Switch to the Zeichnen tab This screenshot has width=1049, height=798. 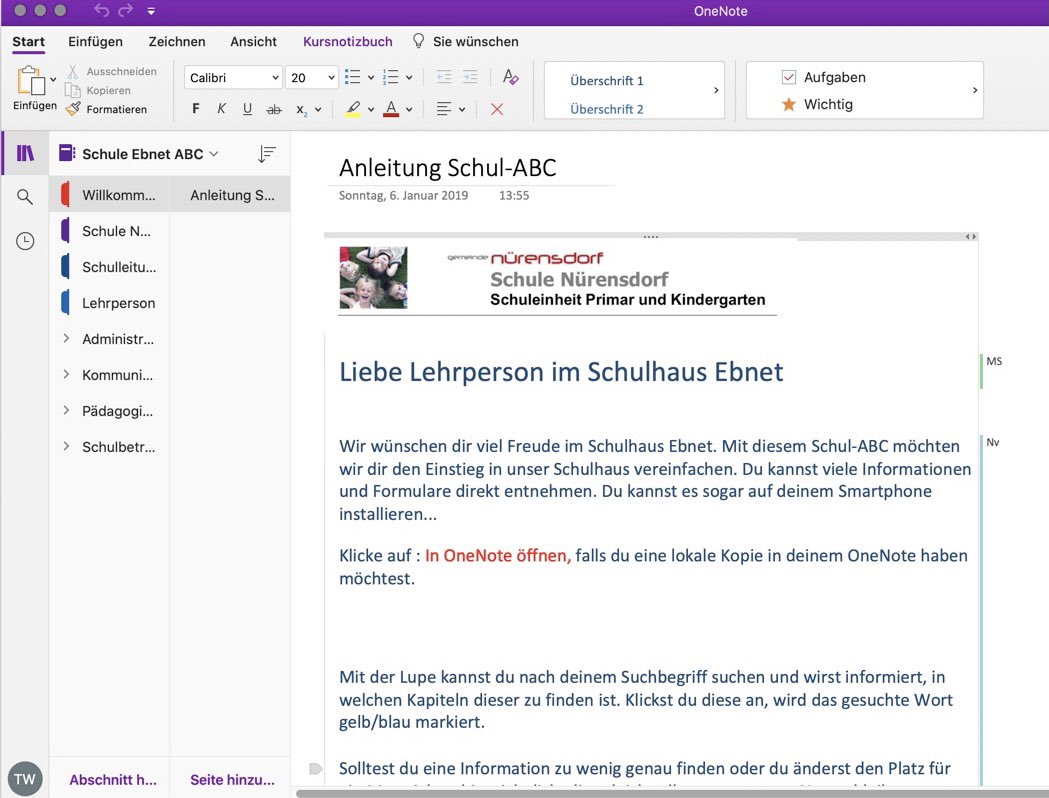pos(177,41)
